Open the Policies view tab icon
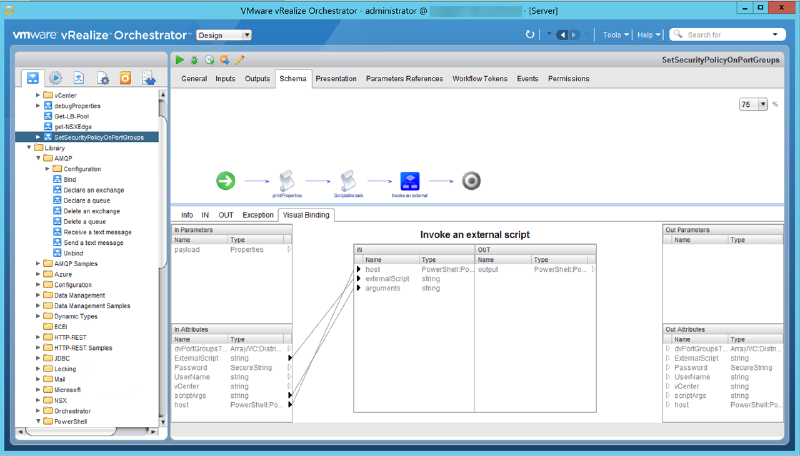Viewport: 800px width, 456px height. [x=79, y=78]
